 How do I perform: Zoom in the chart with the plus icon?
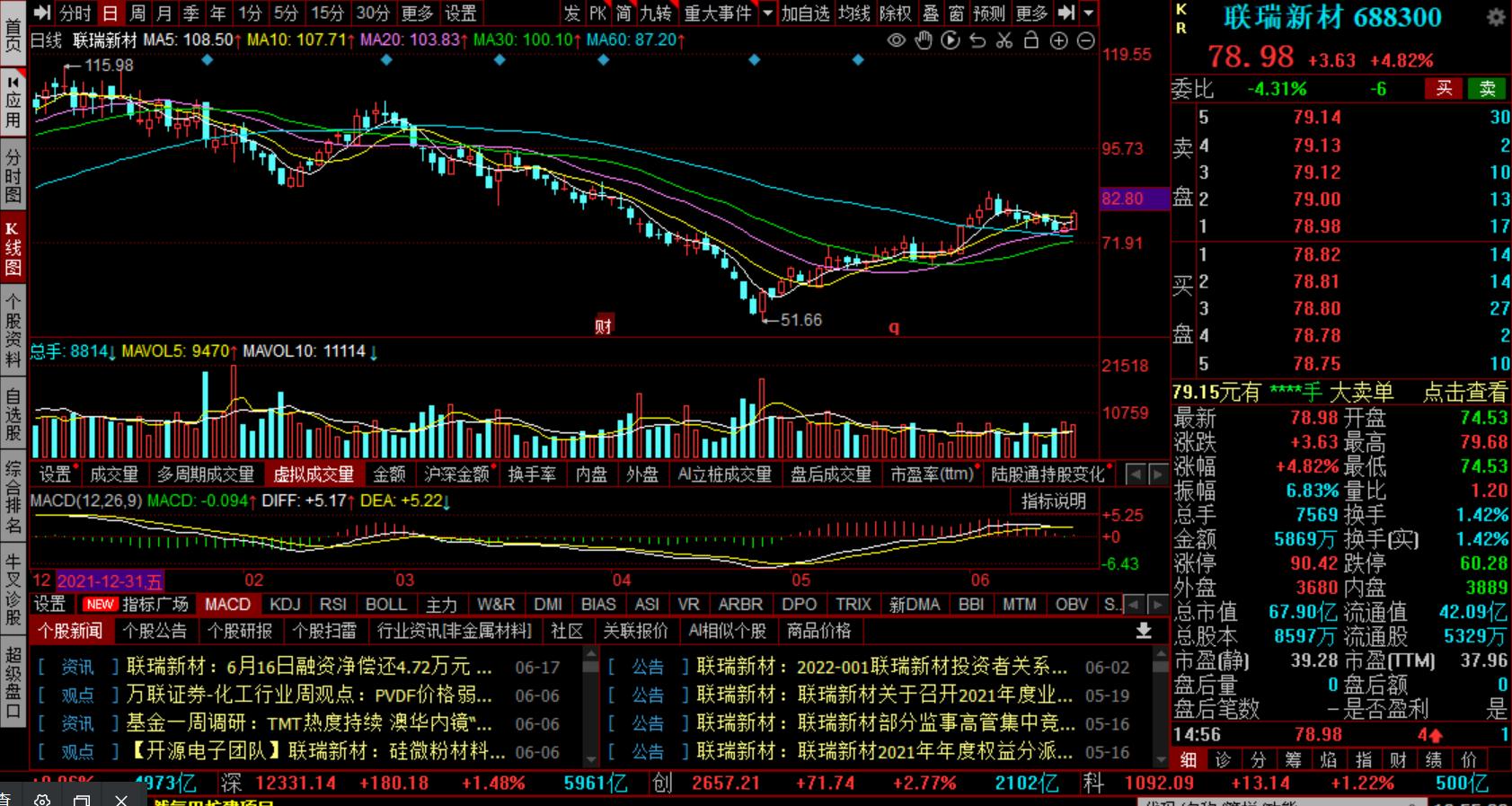pos(1059,40)
